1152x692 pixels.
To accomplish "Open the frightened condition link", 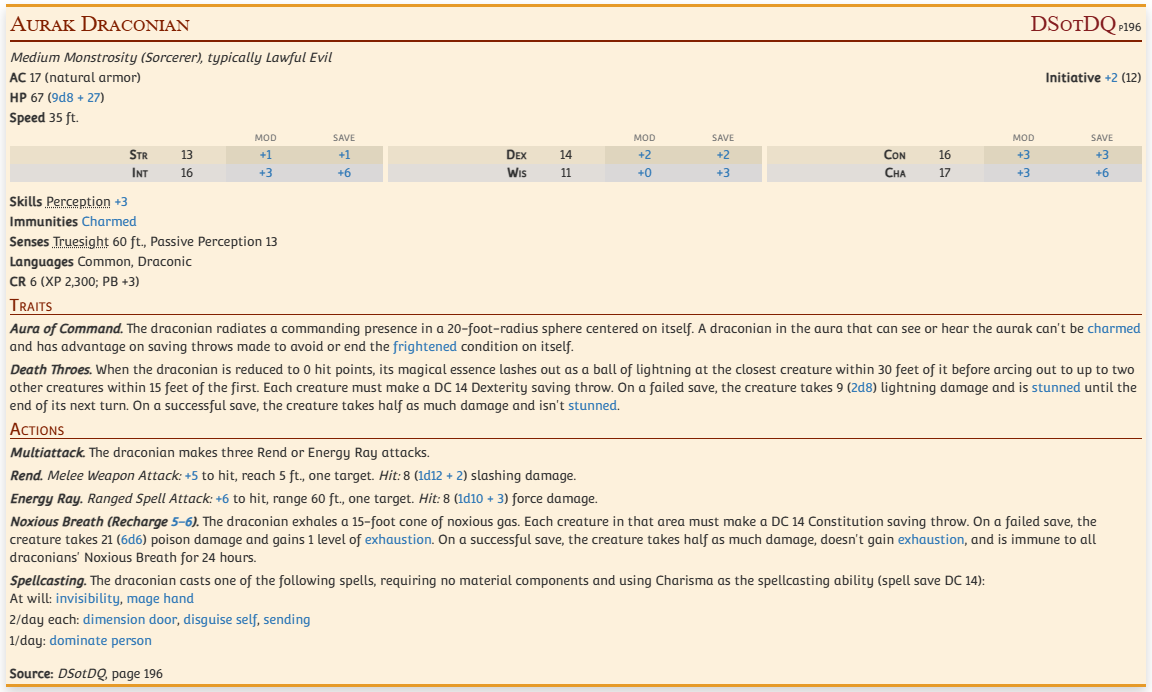I will tap(425, 346).
